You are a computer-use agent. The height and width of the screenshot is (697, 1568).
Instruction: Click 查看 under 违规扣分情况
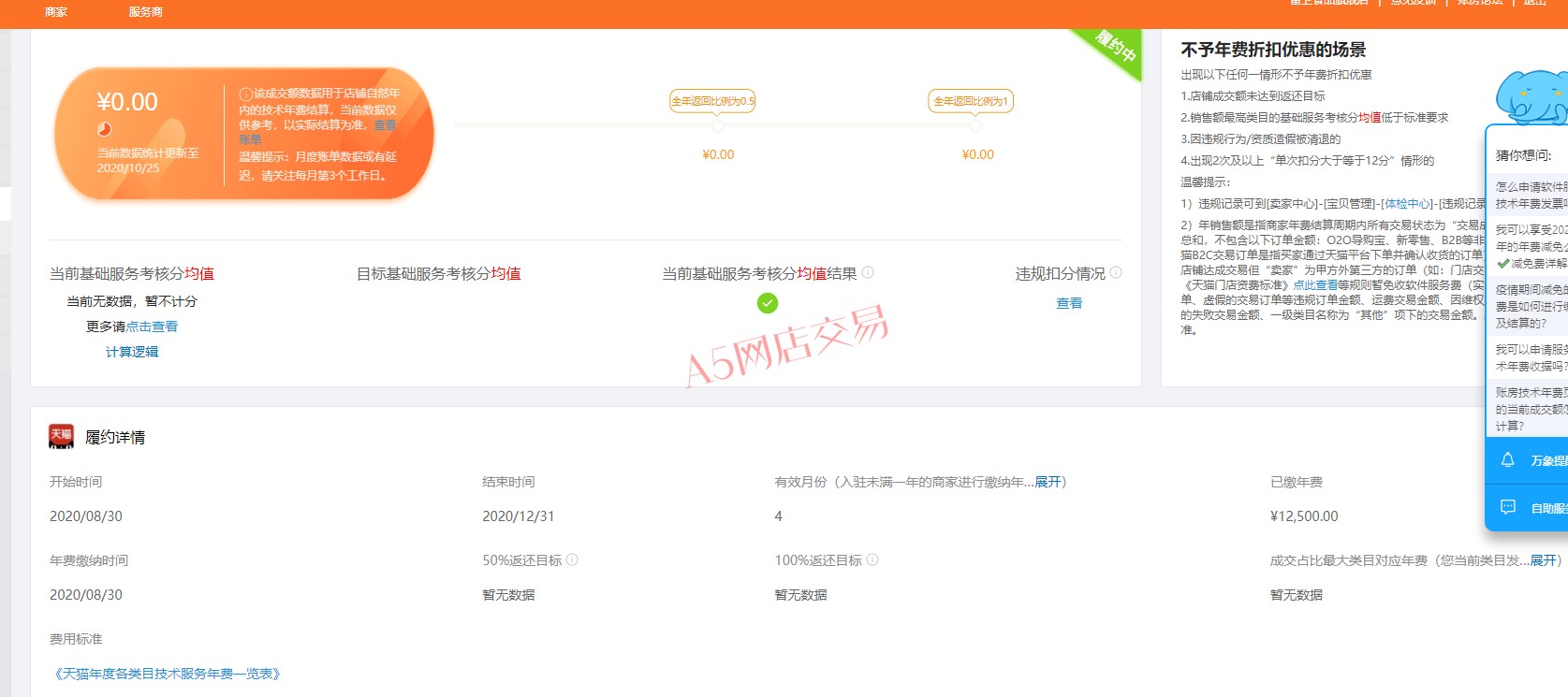point(1069,303)
